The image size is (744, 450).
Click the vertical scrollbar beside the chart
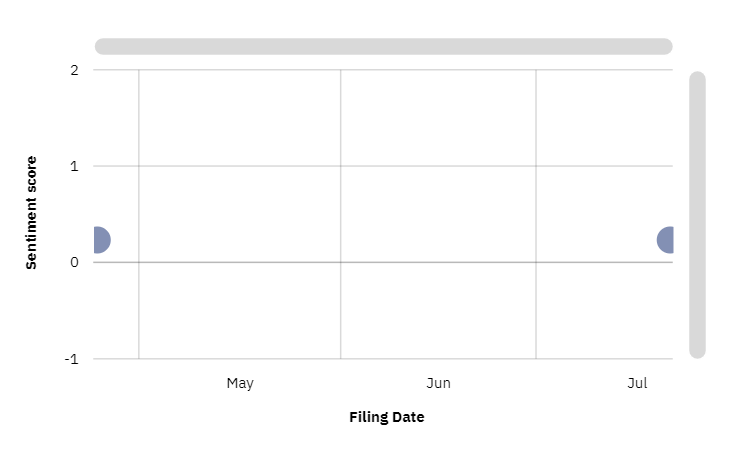[697, 214]
